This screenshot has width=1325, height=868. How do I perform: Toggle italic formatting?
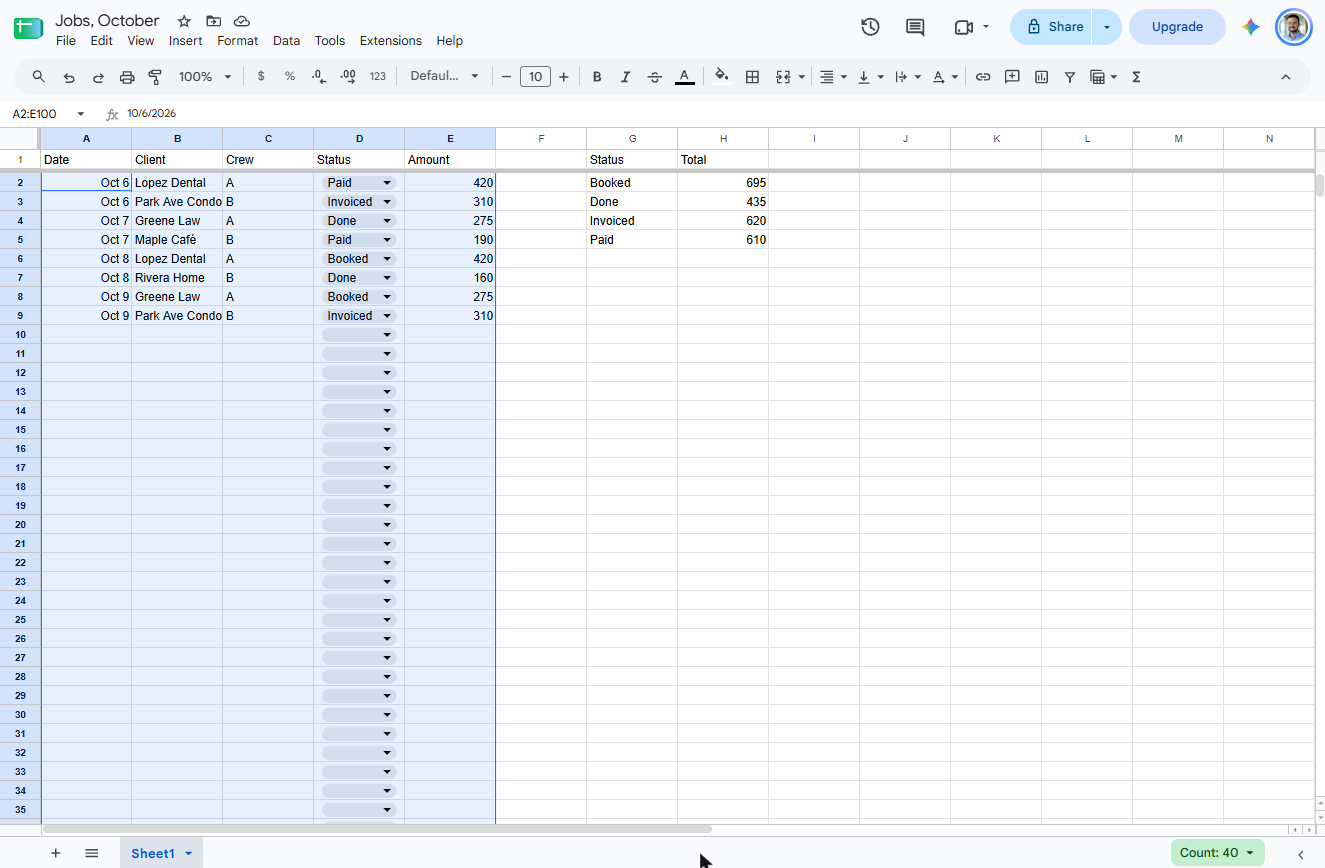[x=626, y=77]
